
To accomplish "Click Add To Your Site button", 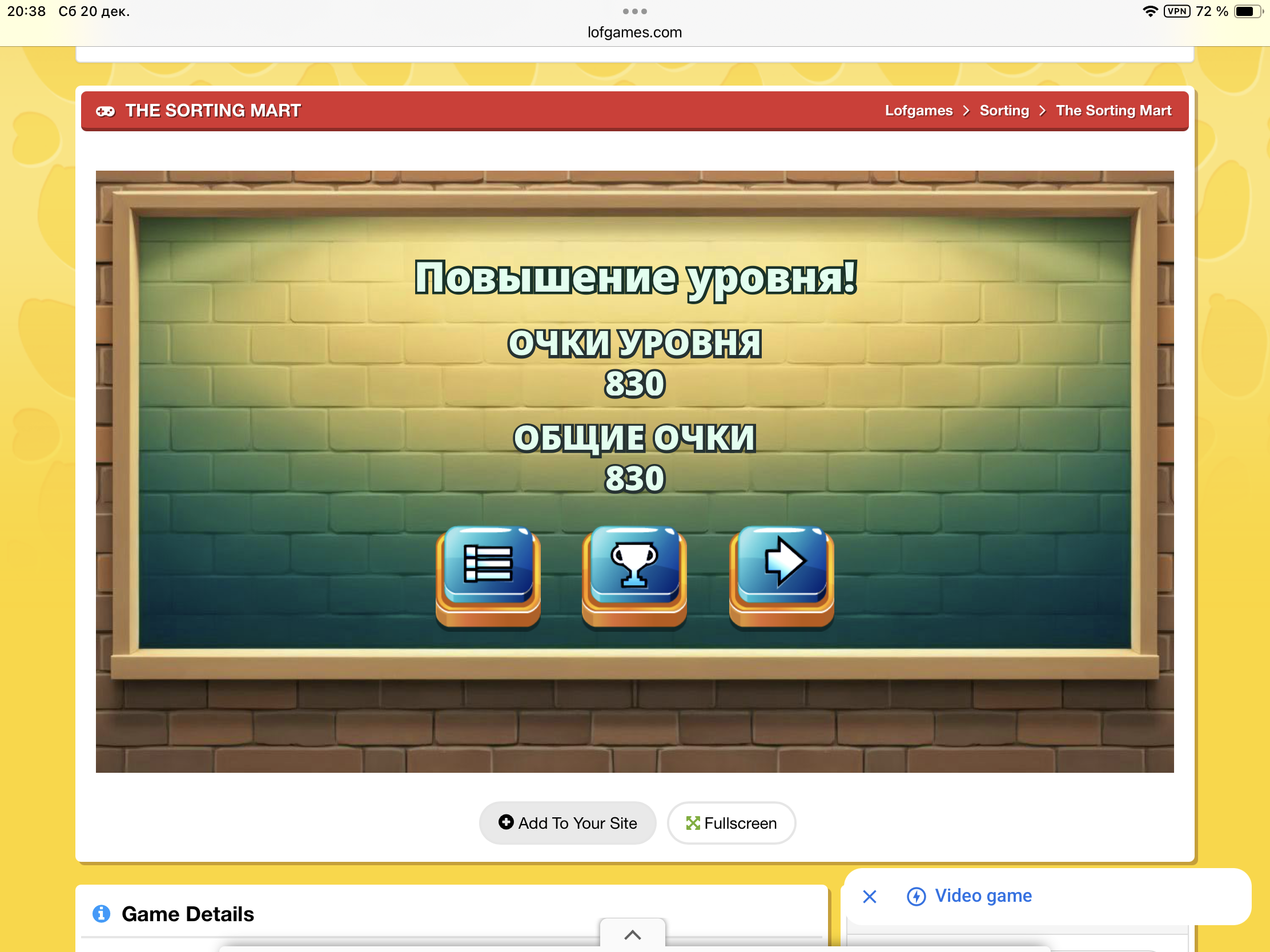I will click(567, 823).
